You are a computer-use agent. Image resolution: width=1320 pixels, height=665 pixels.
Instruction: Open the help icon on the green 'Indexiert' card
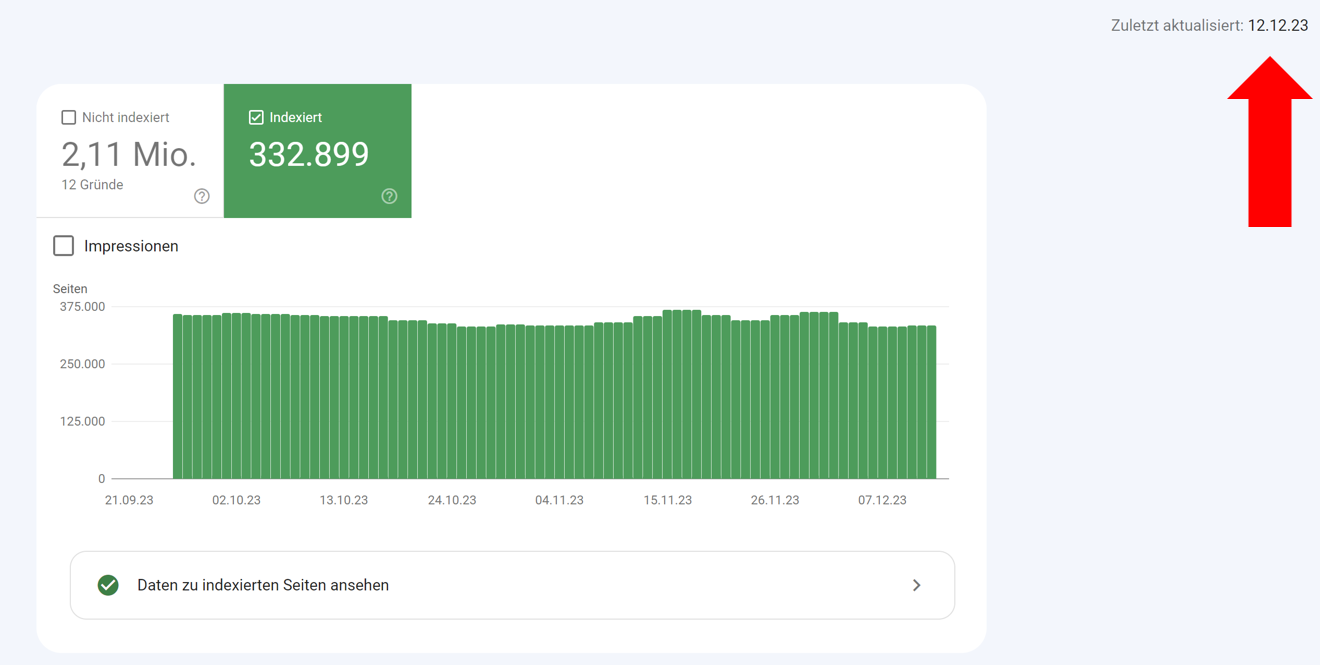[x=389, y=196]
